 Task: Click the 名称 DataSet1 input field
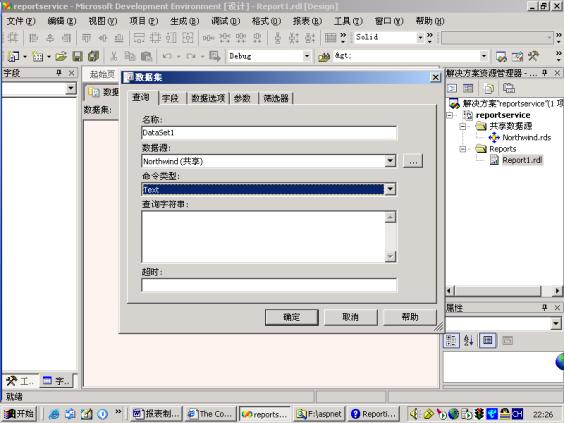point(269,133)
